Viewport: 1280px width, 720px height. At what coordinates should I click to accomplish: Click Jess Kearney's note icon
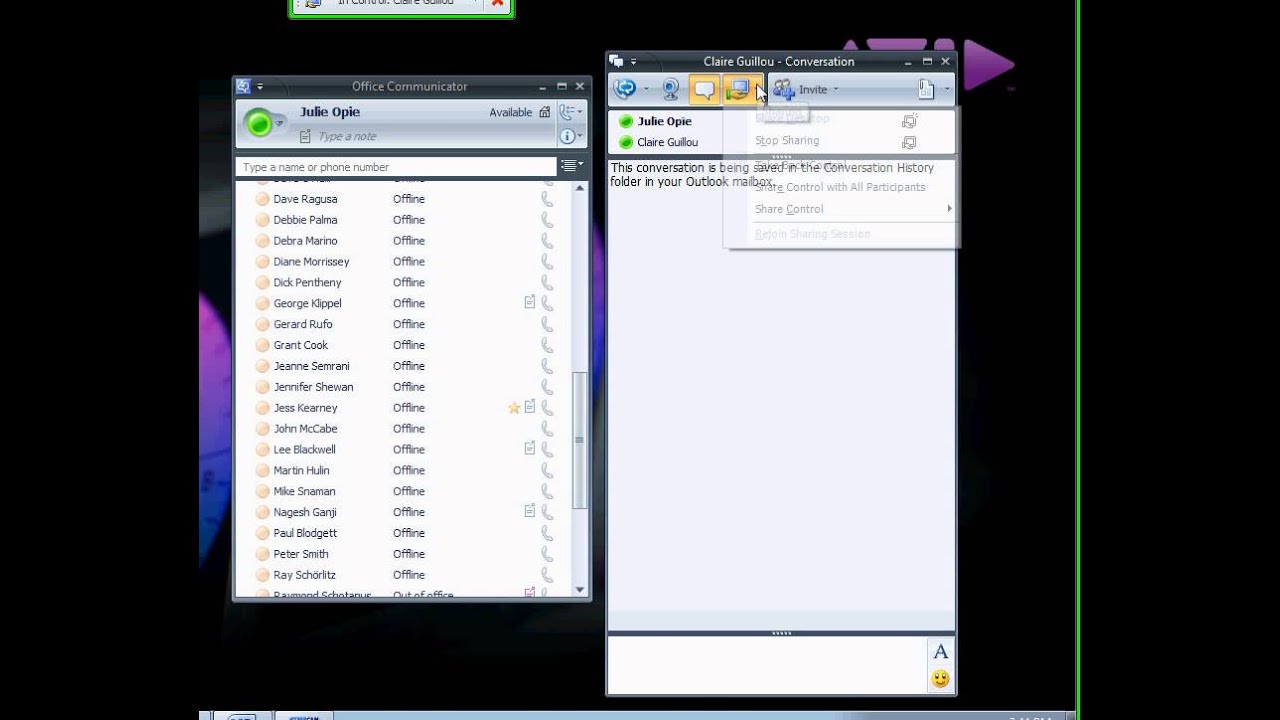(x=530, y=407)
